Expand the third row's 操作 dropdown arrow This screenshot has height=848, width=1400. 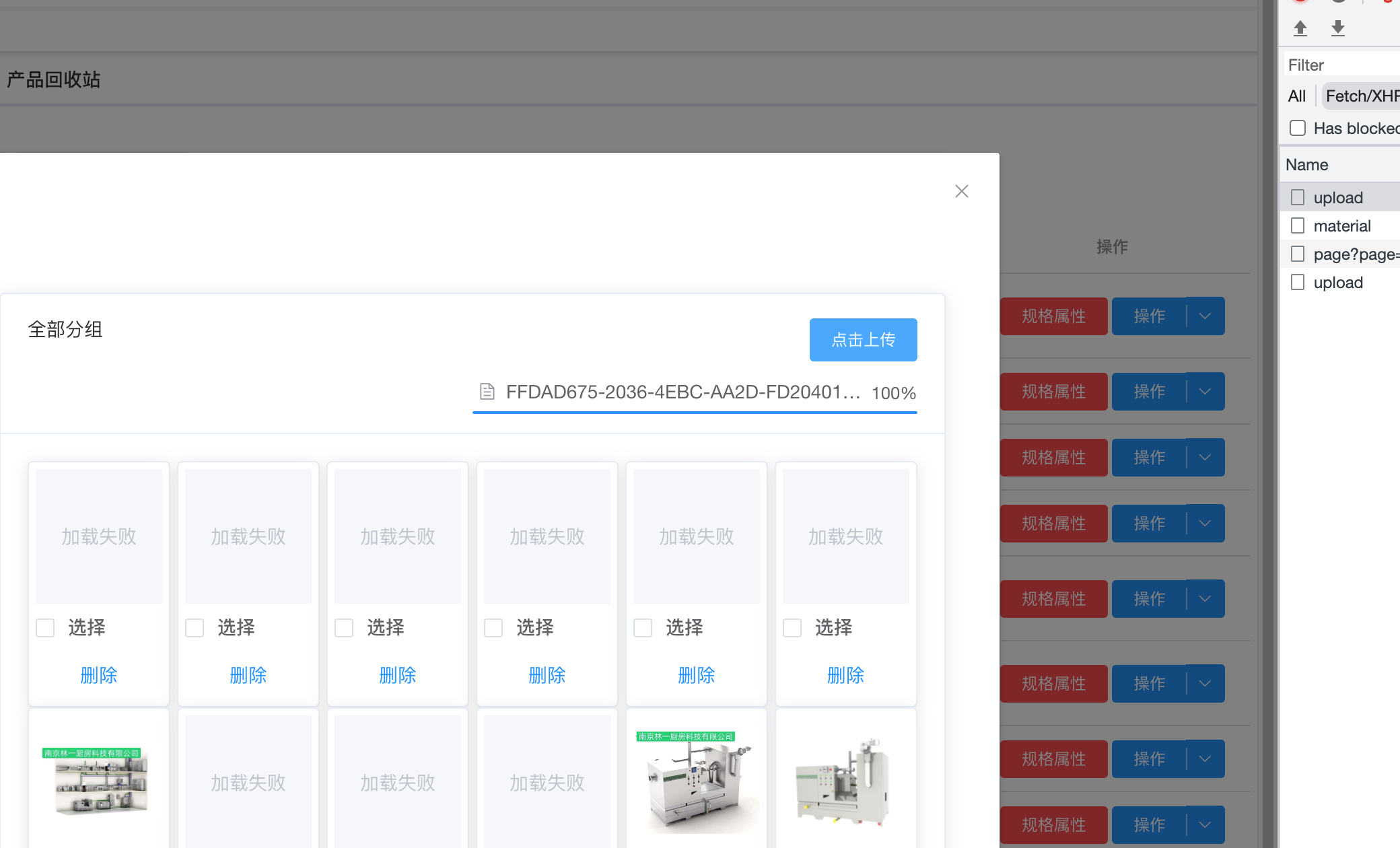point(1205,457)
